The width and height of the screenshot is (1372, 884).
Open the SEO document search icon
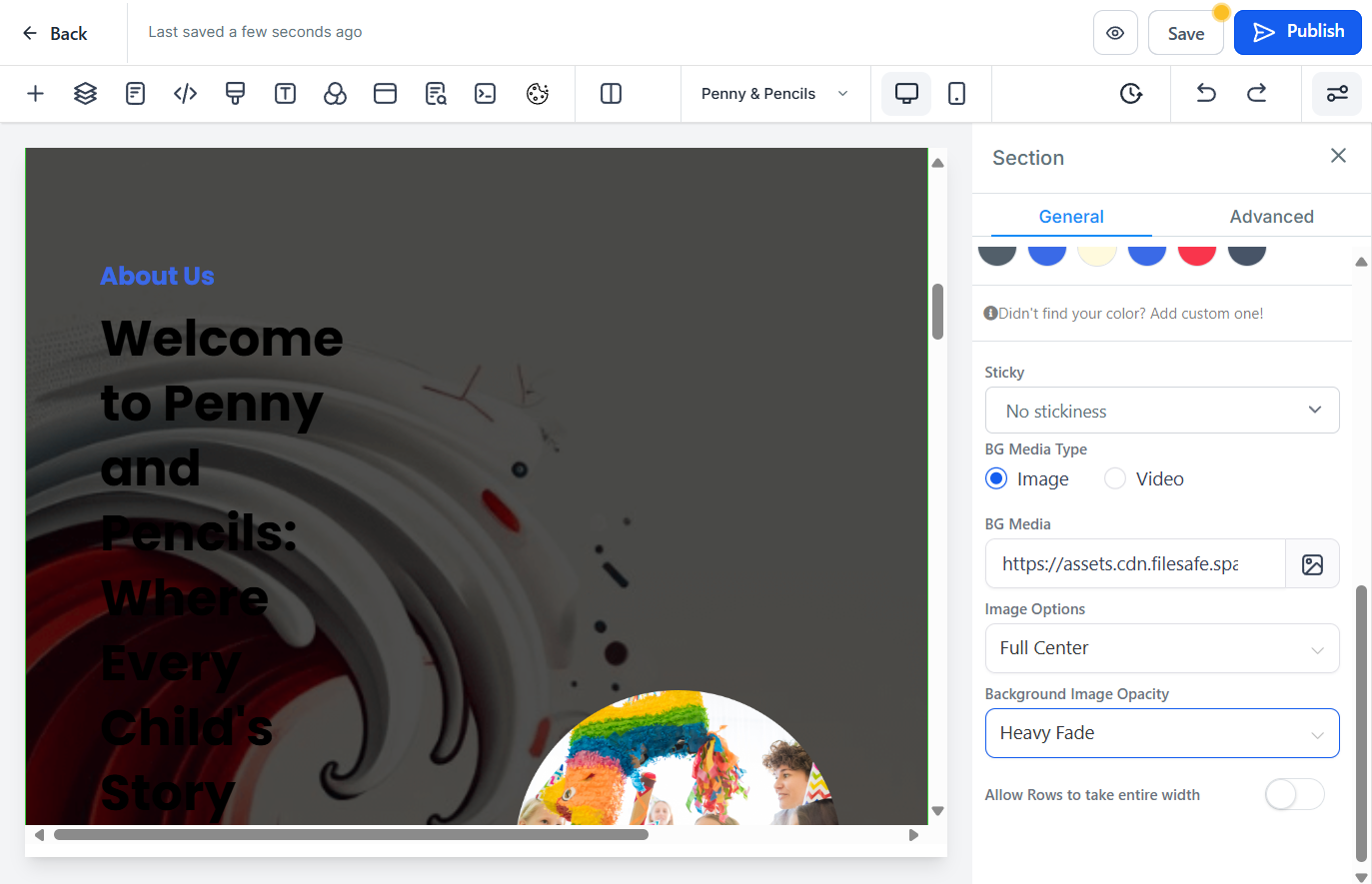click(436, 94)
